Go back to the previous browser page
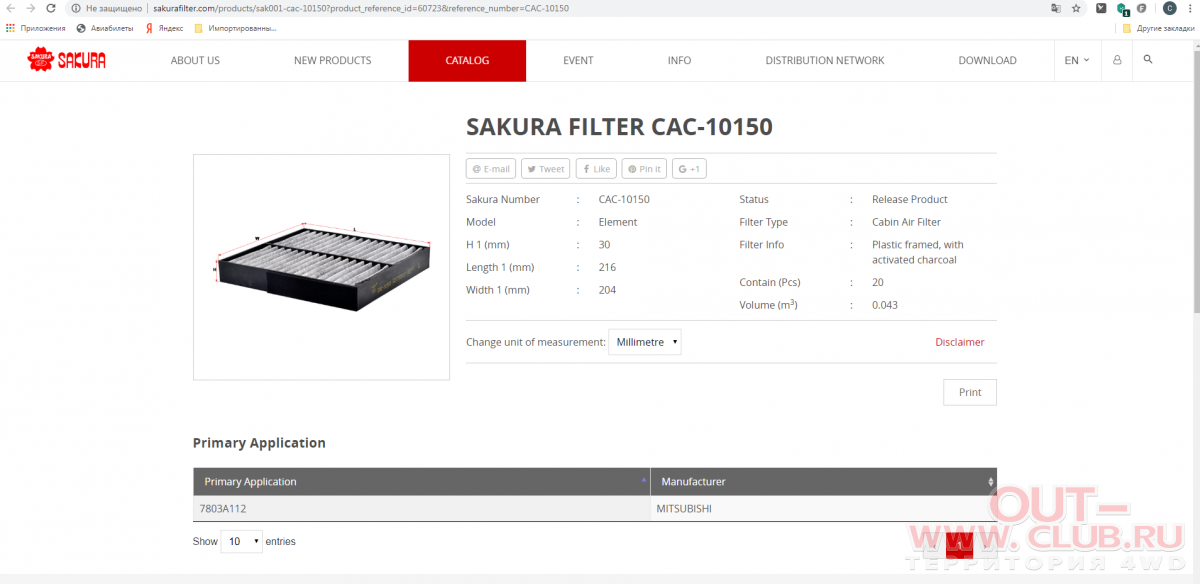 11,8
